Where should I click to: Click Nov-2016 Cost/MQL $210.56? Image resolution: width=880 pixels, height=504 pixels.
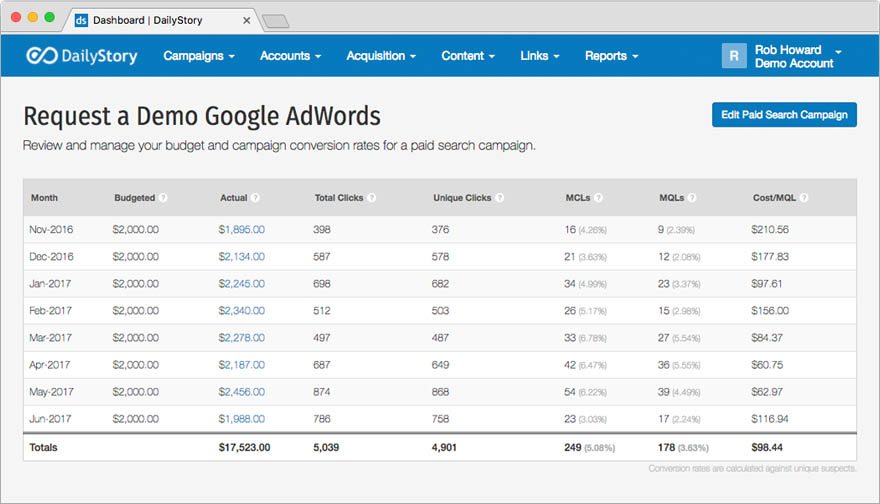click(x=770, y=230)
